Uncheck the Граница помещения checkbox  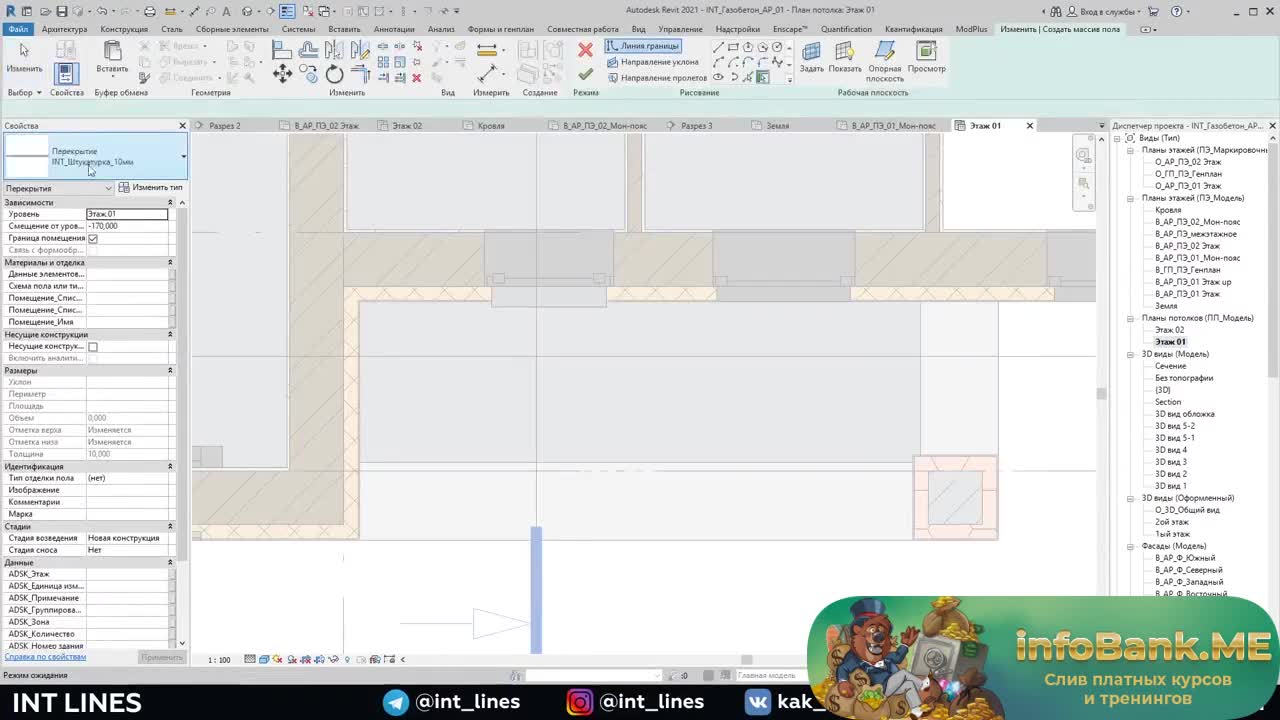tap(93, 238)
